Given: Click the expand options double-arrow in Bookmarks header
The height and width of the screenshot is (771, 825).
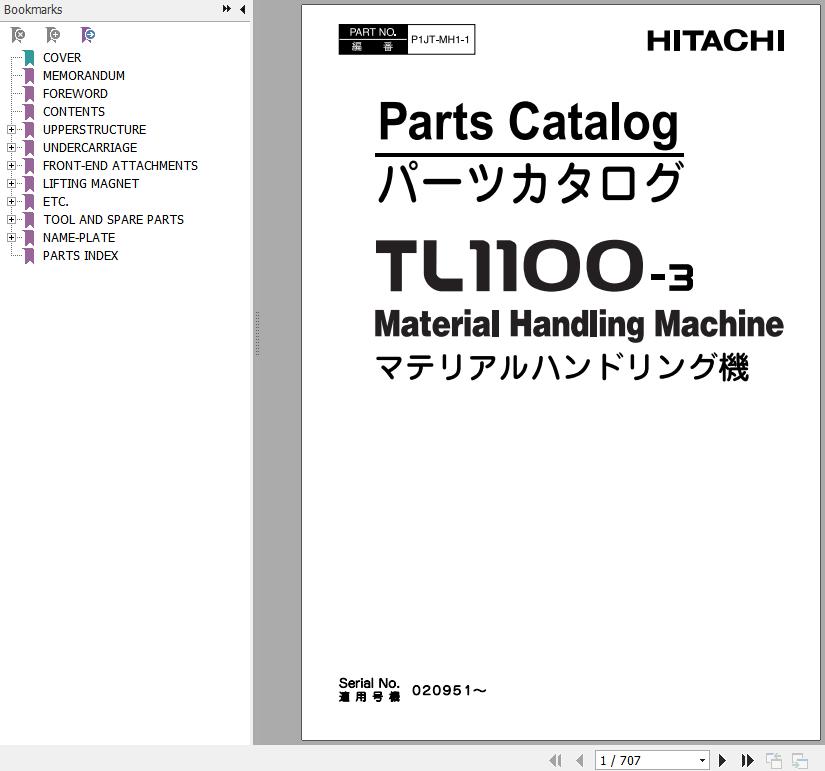Looking at the screenshot, I should tap(226, 9).
